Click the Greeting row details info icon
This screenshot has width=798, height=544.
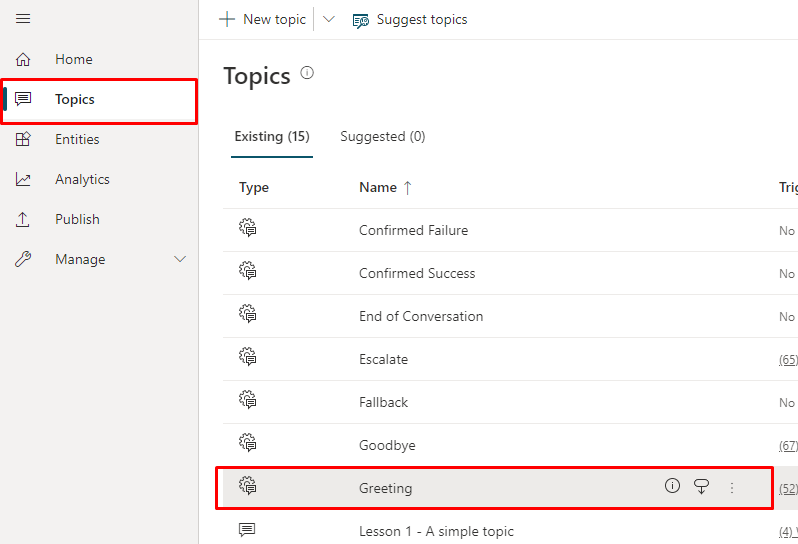[672, 486]
